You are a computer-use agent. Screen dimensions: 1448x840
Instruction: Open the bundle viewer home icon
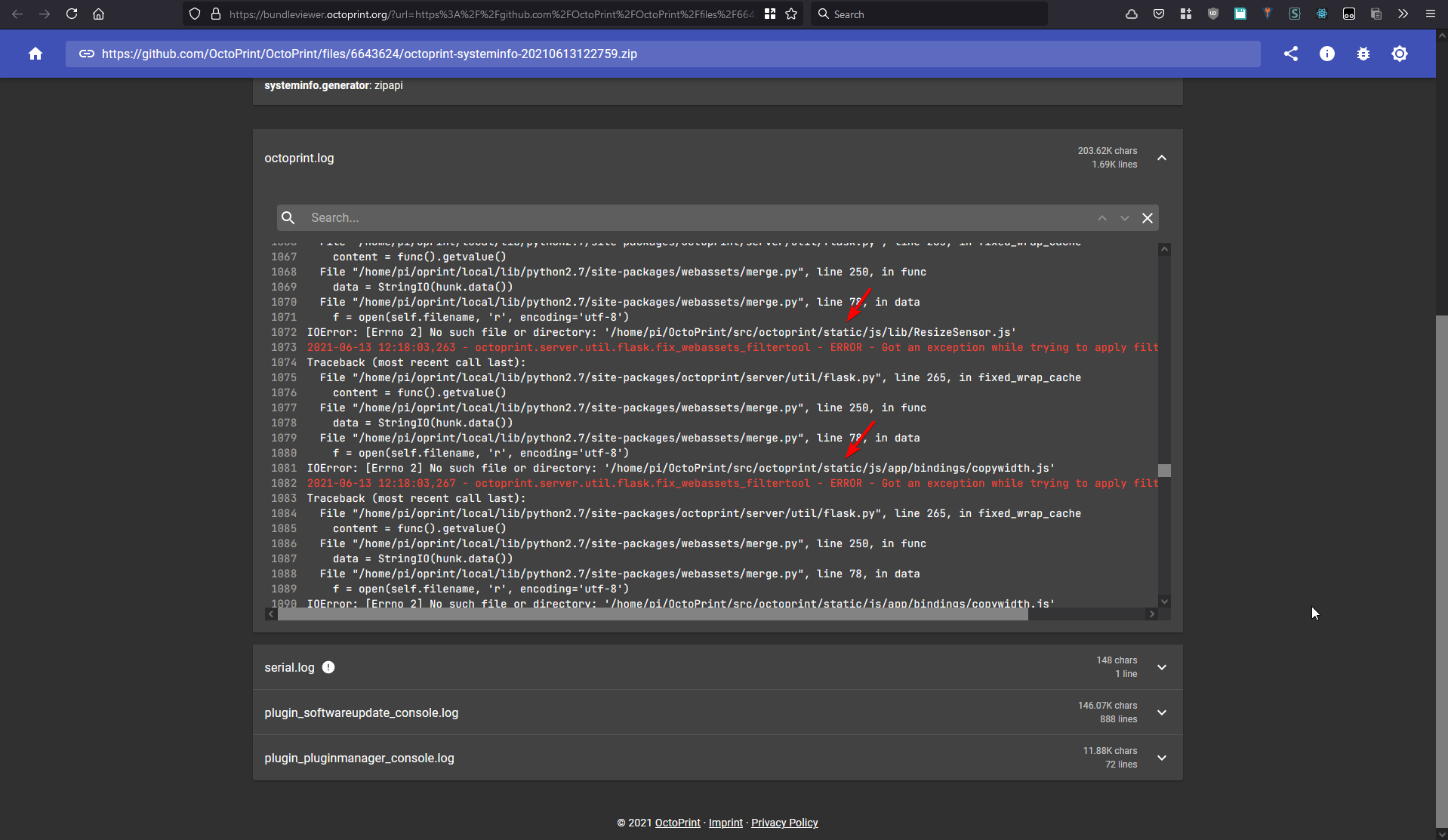(35, 54)
